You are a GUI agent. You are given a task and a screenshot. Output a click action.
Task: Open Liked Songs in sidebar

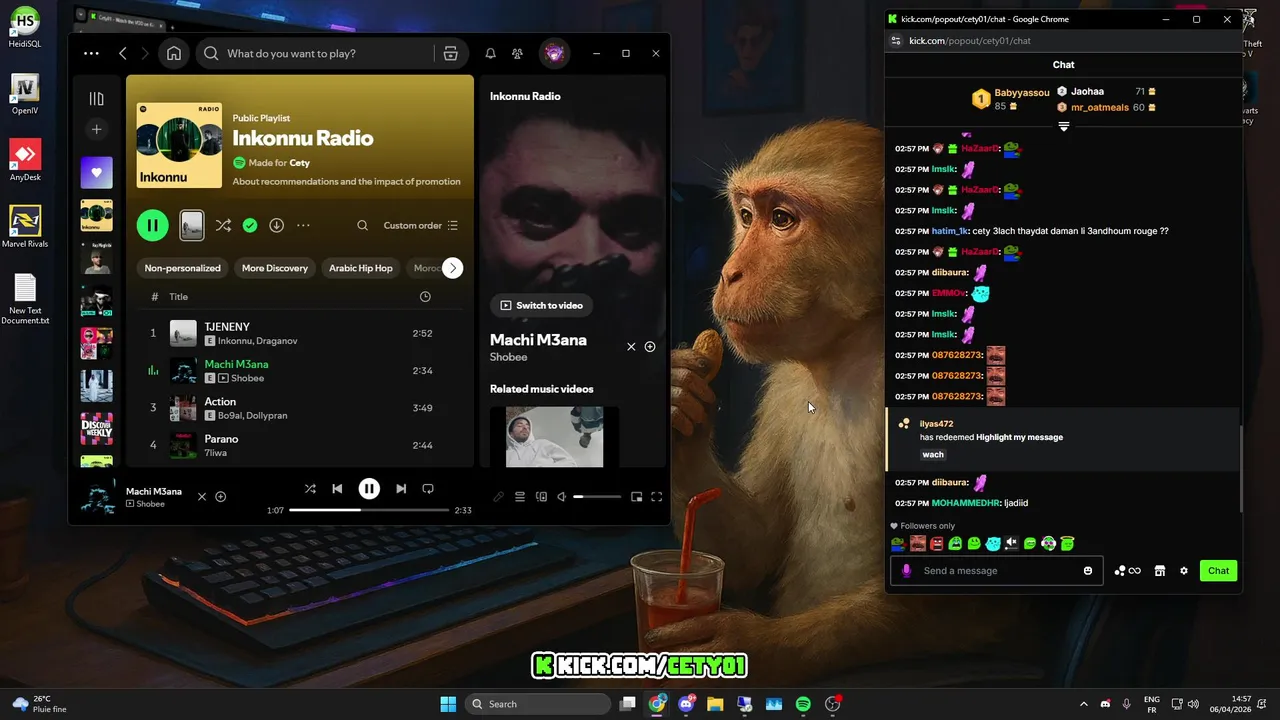click(x=96, y=172)
